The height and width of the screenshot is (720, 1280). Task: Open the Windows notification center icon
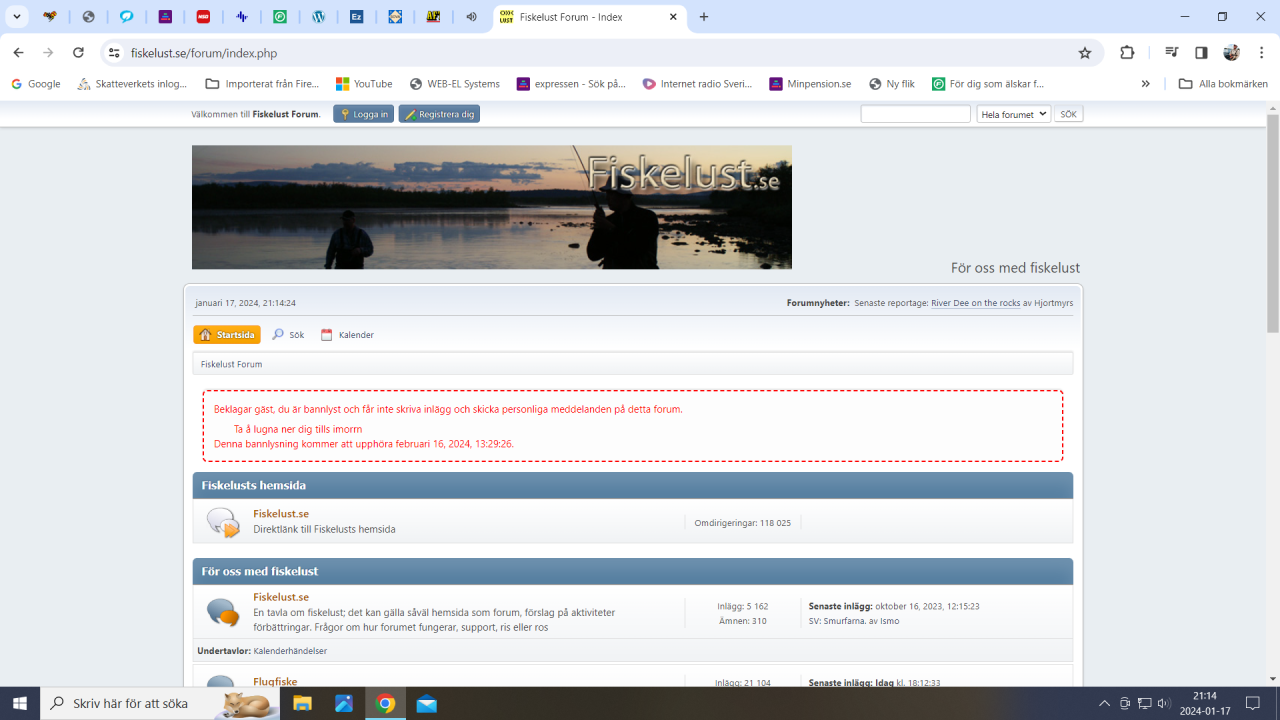coord(1253,703)
